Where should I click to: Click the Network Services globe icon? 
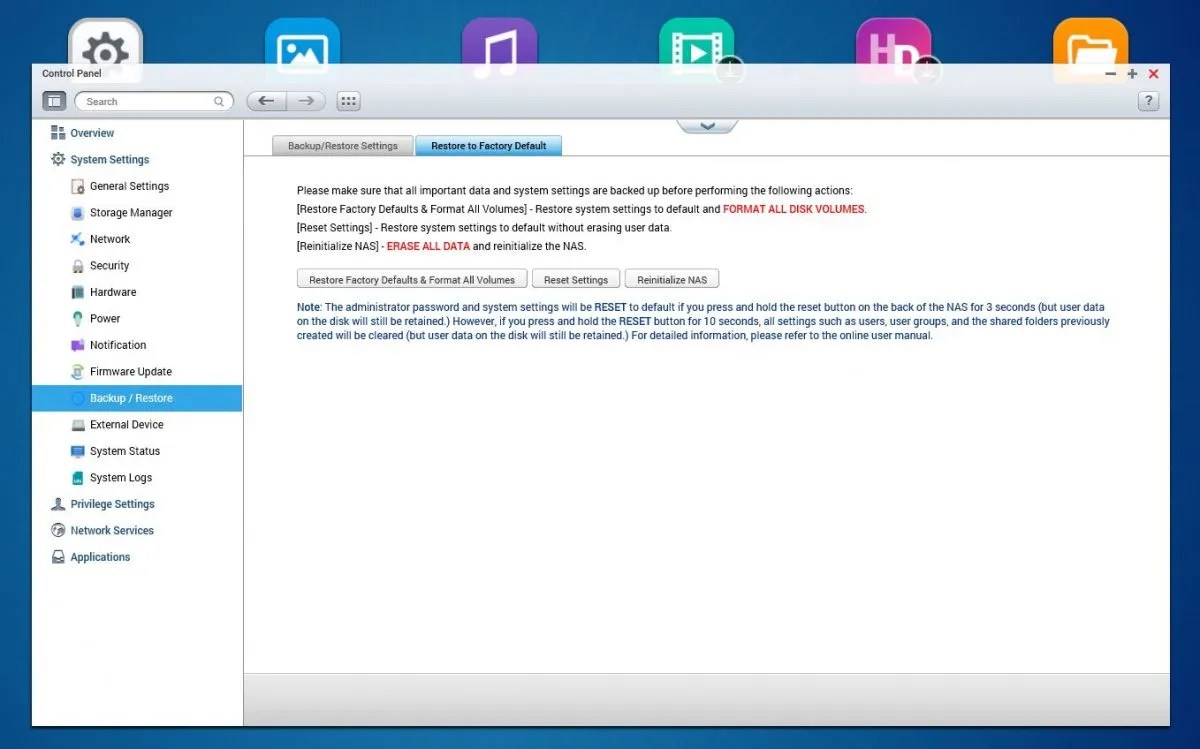58,531
